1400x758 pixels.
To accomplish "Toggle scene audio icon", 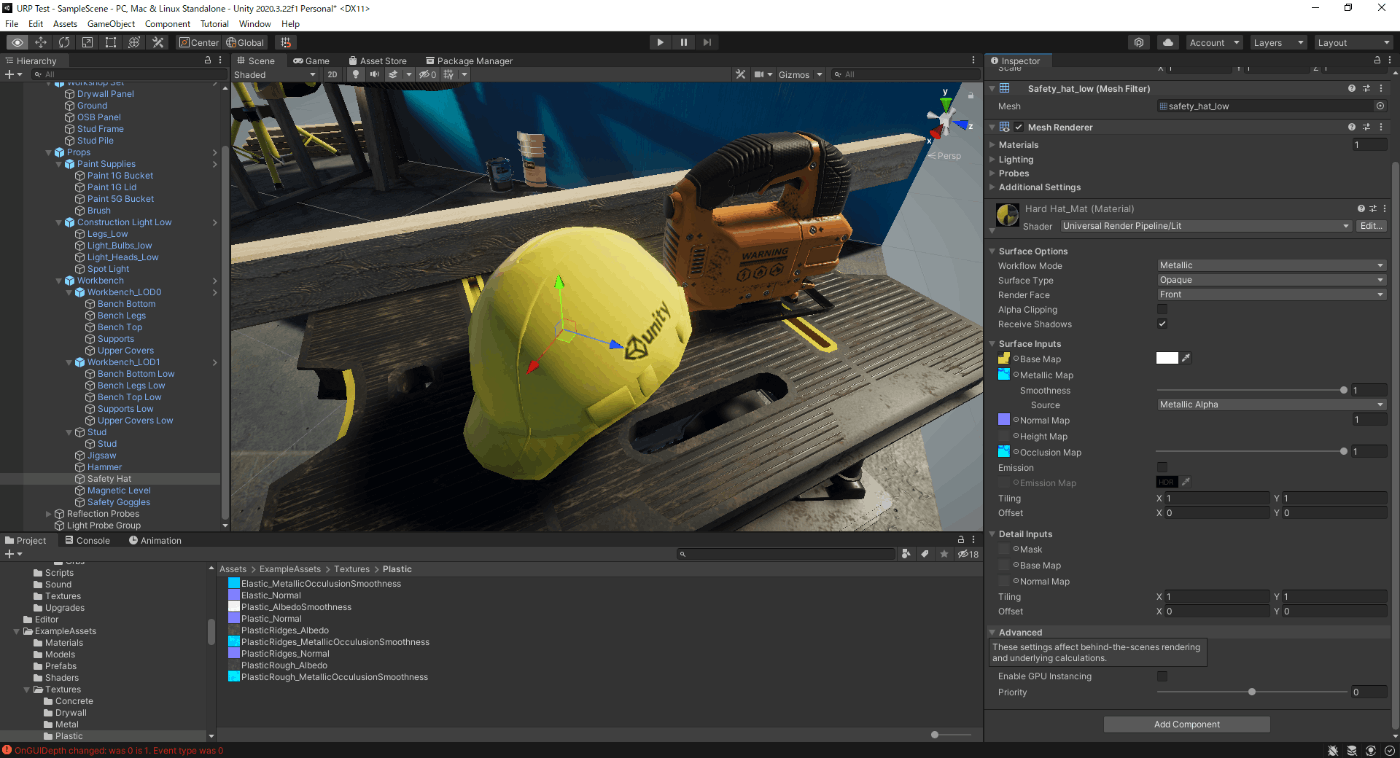I will (374, 74).
